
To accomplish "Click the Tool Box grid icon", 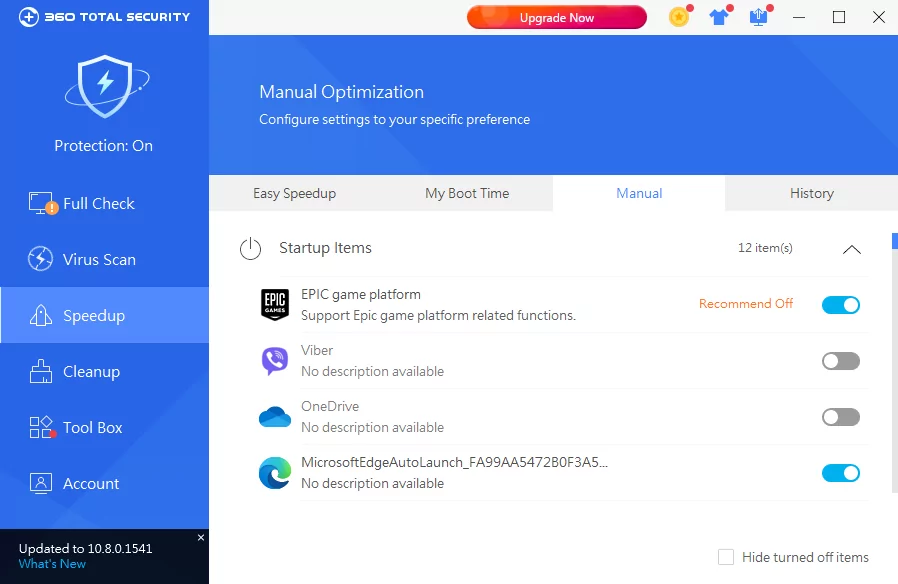I will [42, 427].
